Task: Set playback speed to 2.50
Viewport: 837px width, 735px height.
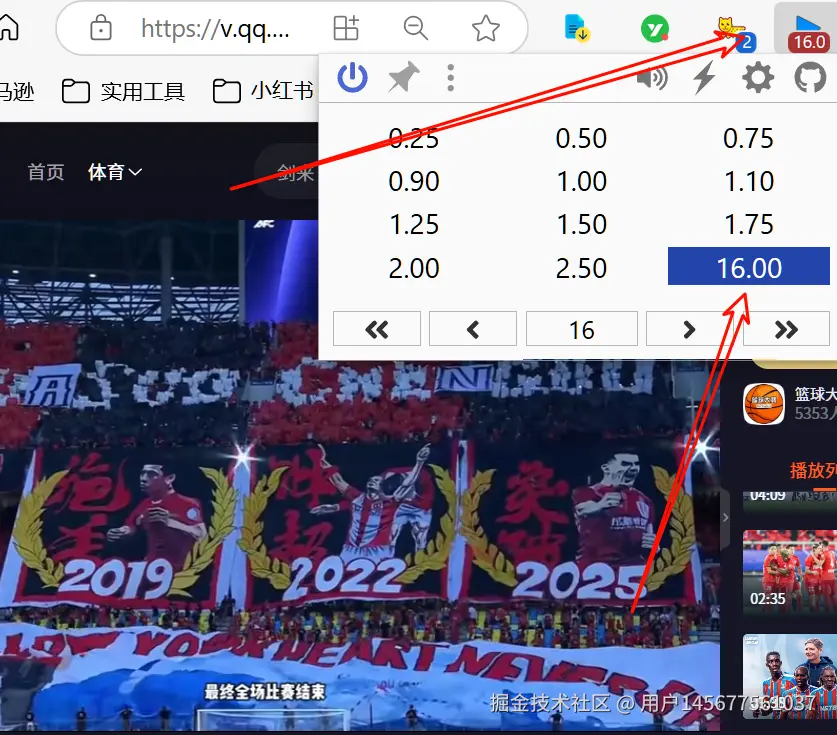Action: (581, 268)
